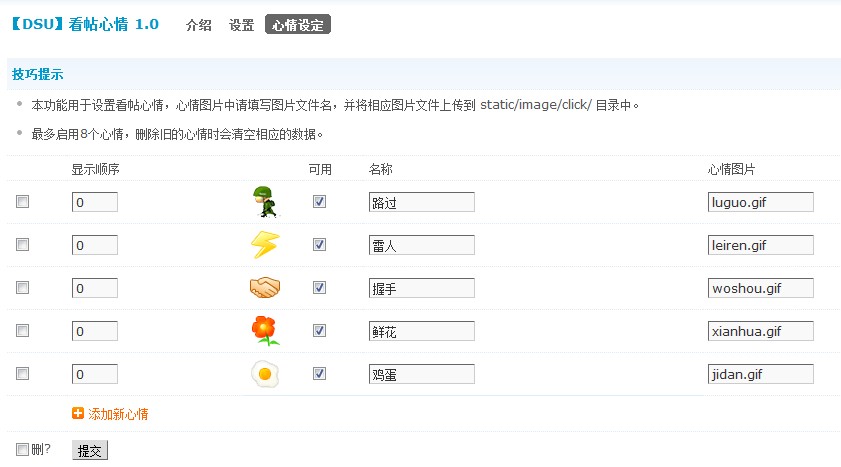This screenshot has width=841, height=467.
Task: Disable the 可用 checkbox for 雷人
Action: (319, 244)
